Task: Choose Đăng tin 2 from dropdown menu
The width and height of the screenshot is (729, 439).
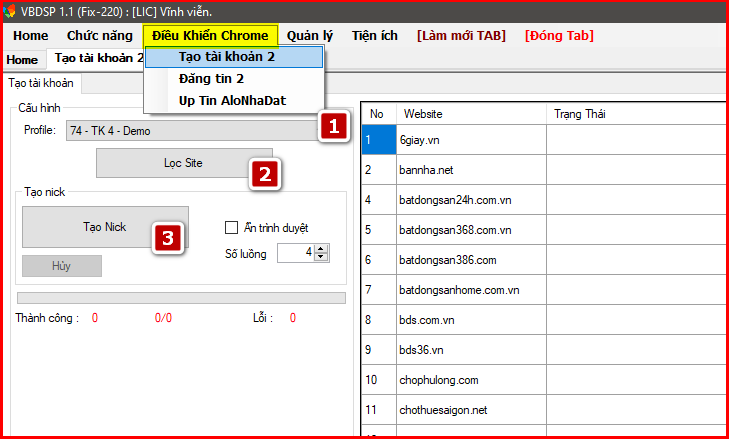Action: 211,79
